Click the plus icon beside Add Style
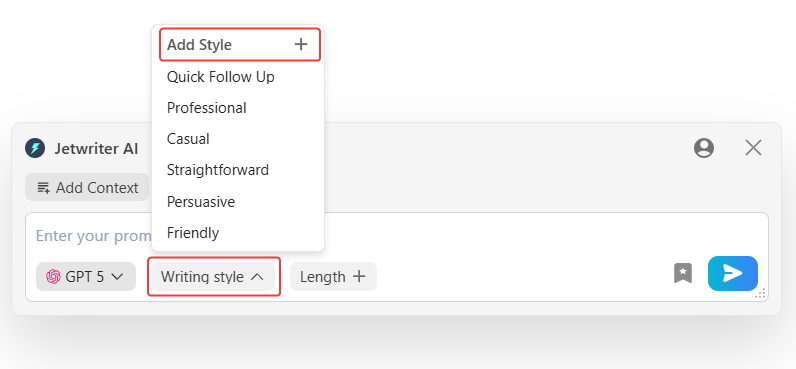Screen dimensions: 796x369 pyautogui.click(x=301, y=45)
